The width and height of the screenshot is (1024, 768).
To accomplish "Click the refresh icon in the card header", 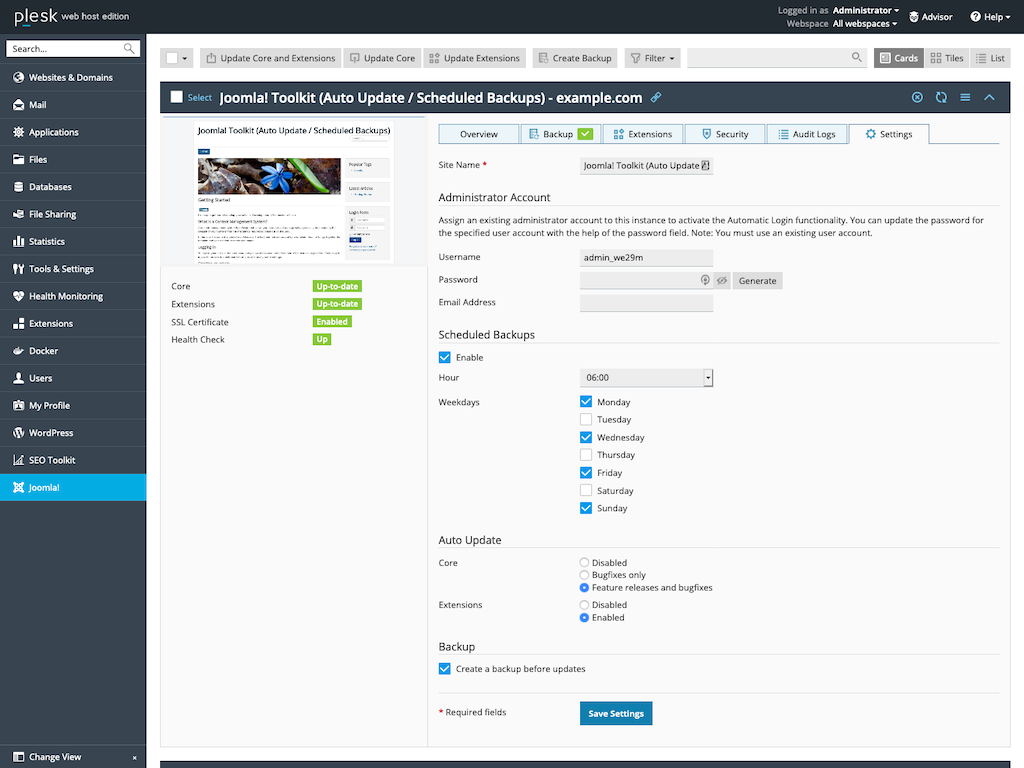I will pos(941,97).
